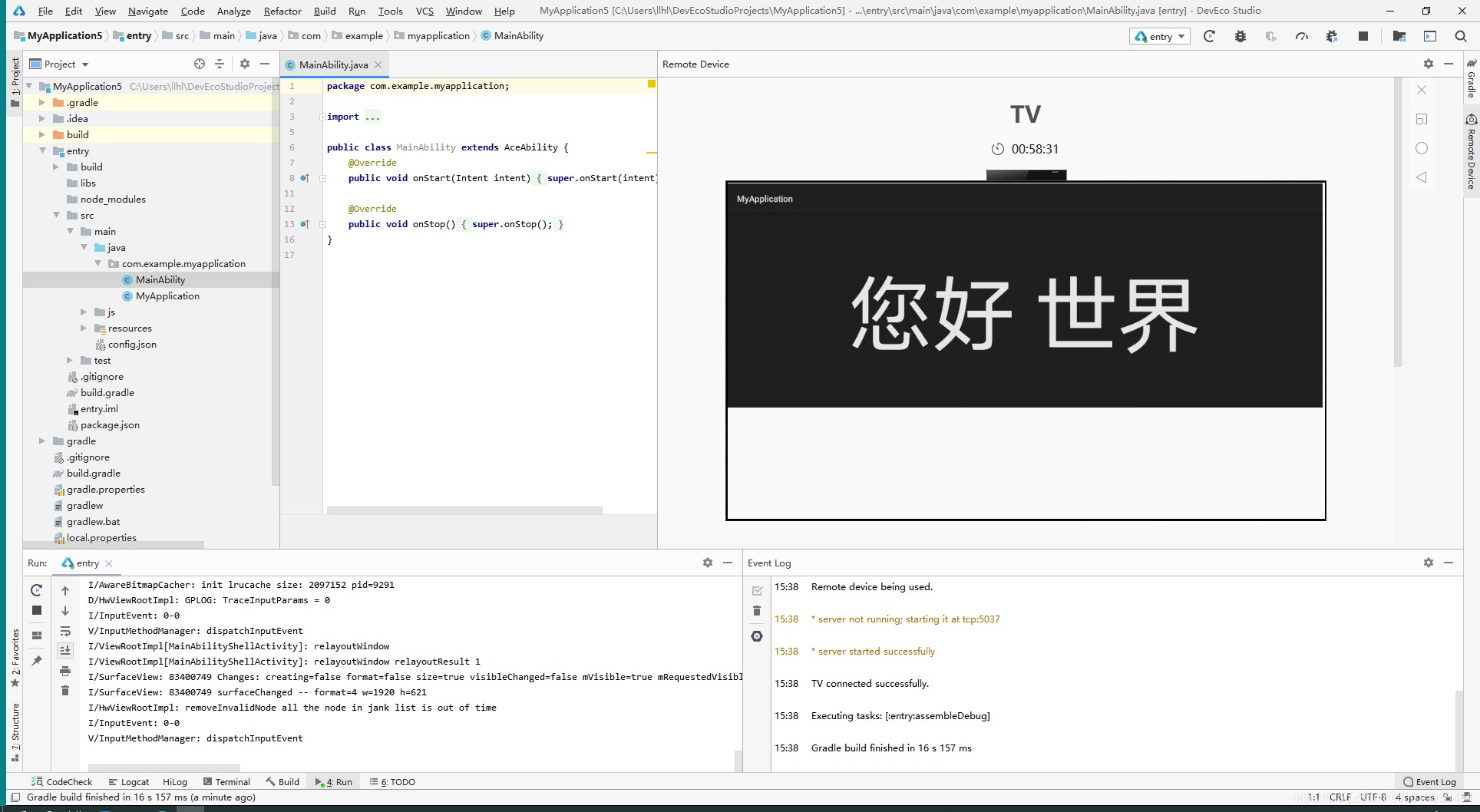Close the remote TV device with X icon
The image size is (1480, 812).
click(1422, 90)
